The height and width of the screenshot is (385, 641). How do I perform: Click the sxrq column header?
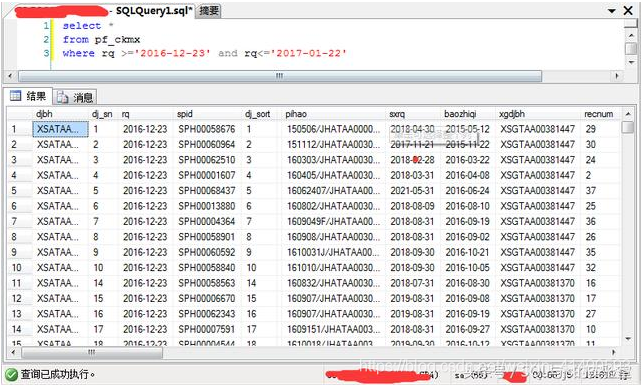(413, 114)
